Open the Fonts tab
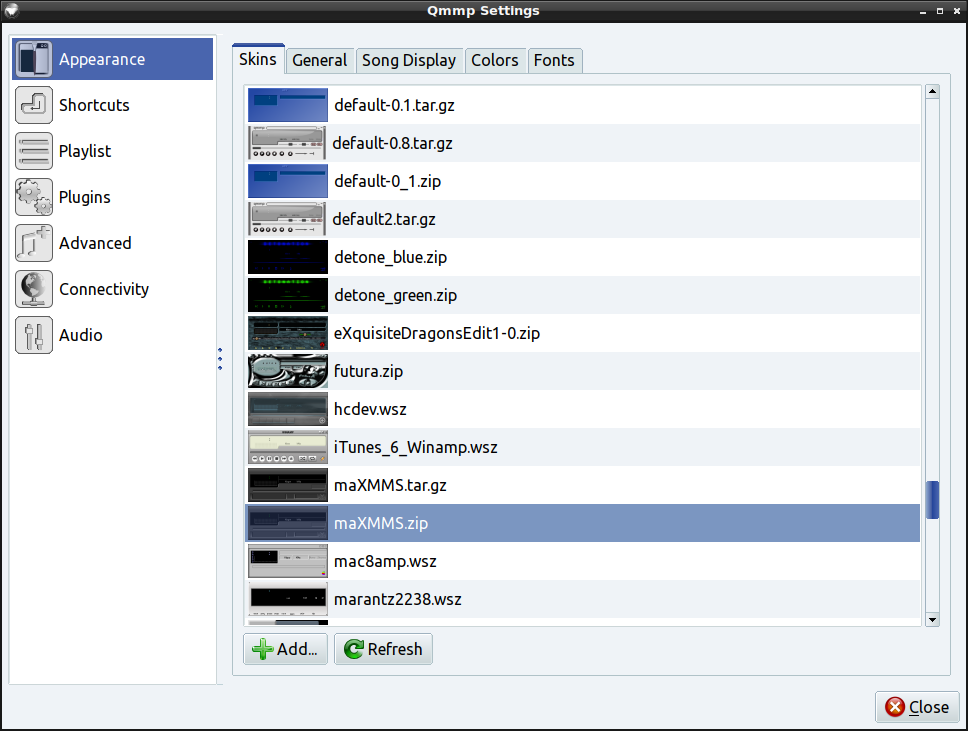 (x=554, y=60)
